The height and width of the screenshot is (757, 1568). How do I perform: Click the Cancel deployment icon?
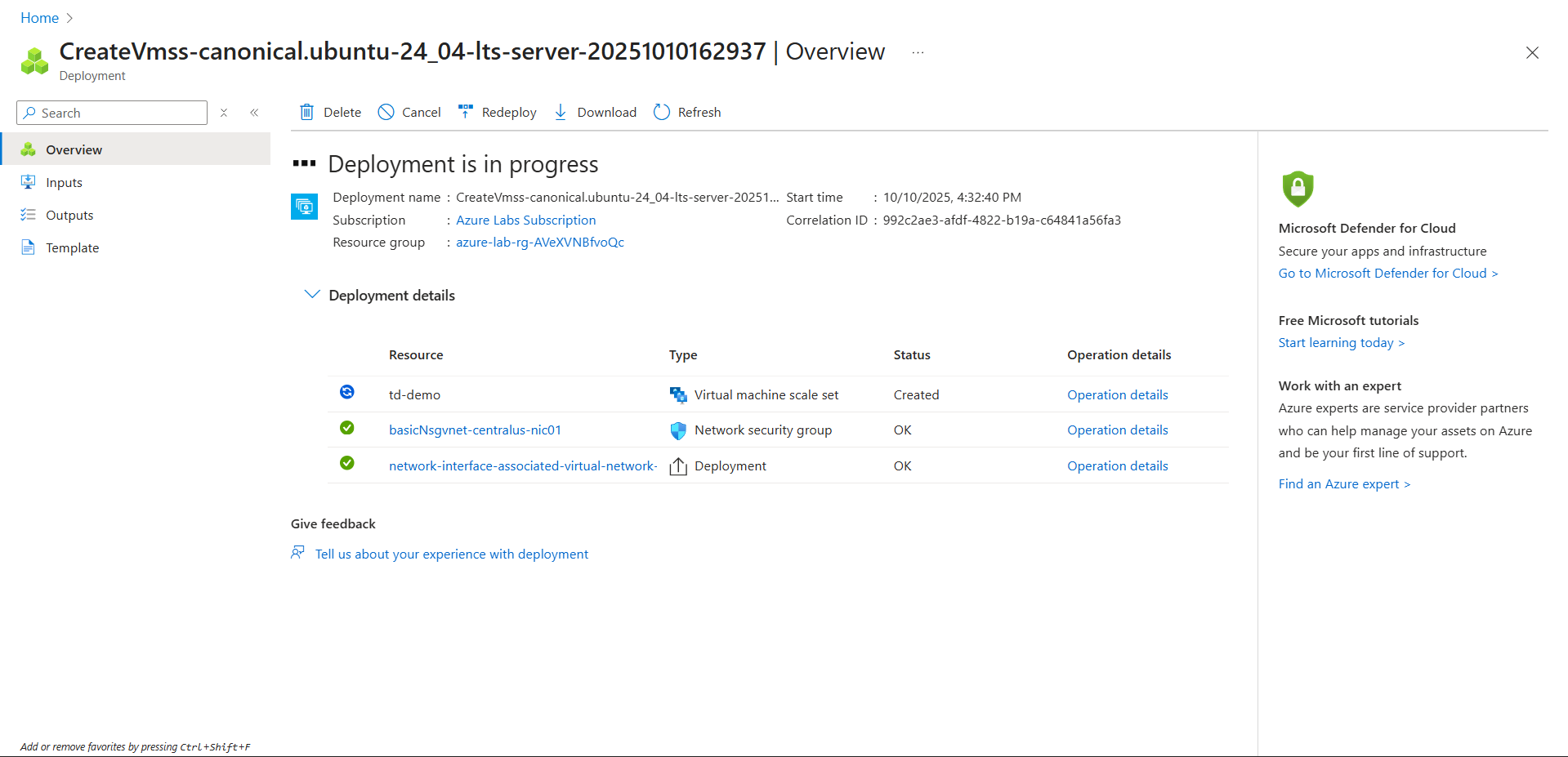point(386,112)
